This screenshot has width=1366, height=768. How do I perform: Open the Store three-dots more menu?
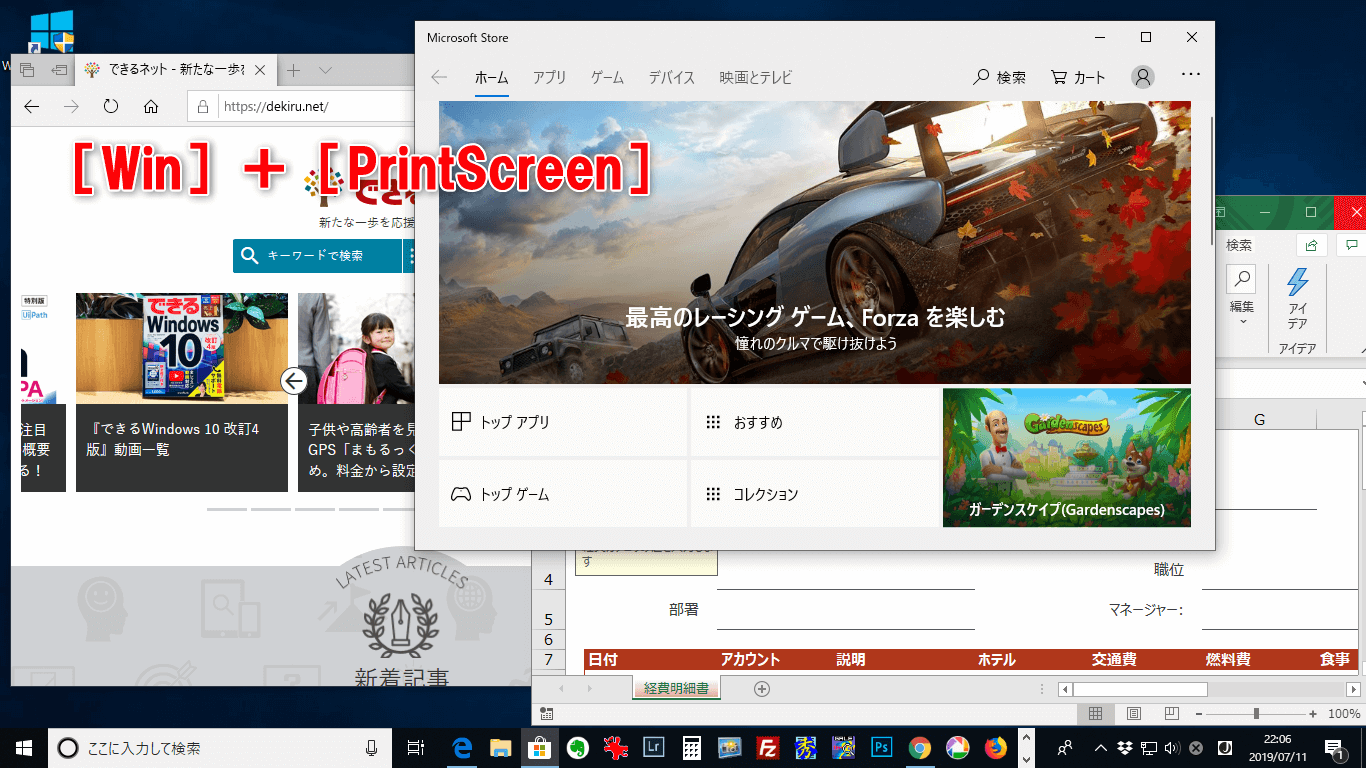click(x=1190, y=74)
